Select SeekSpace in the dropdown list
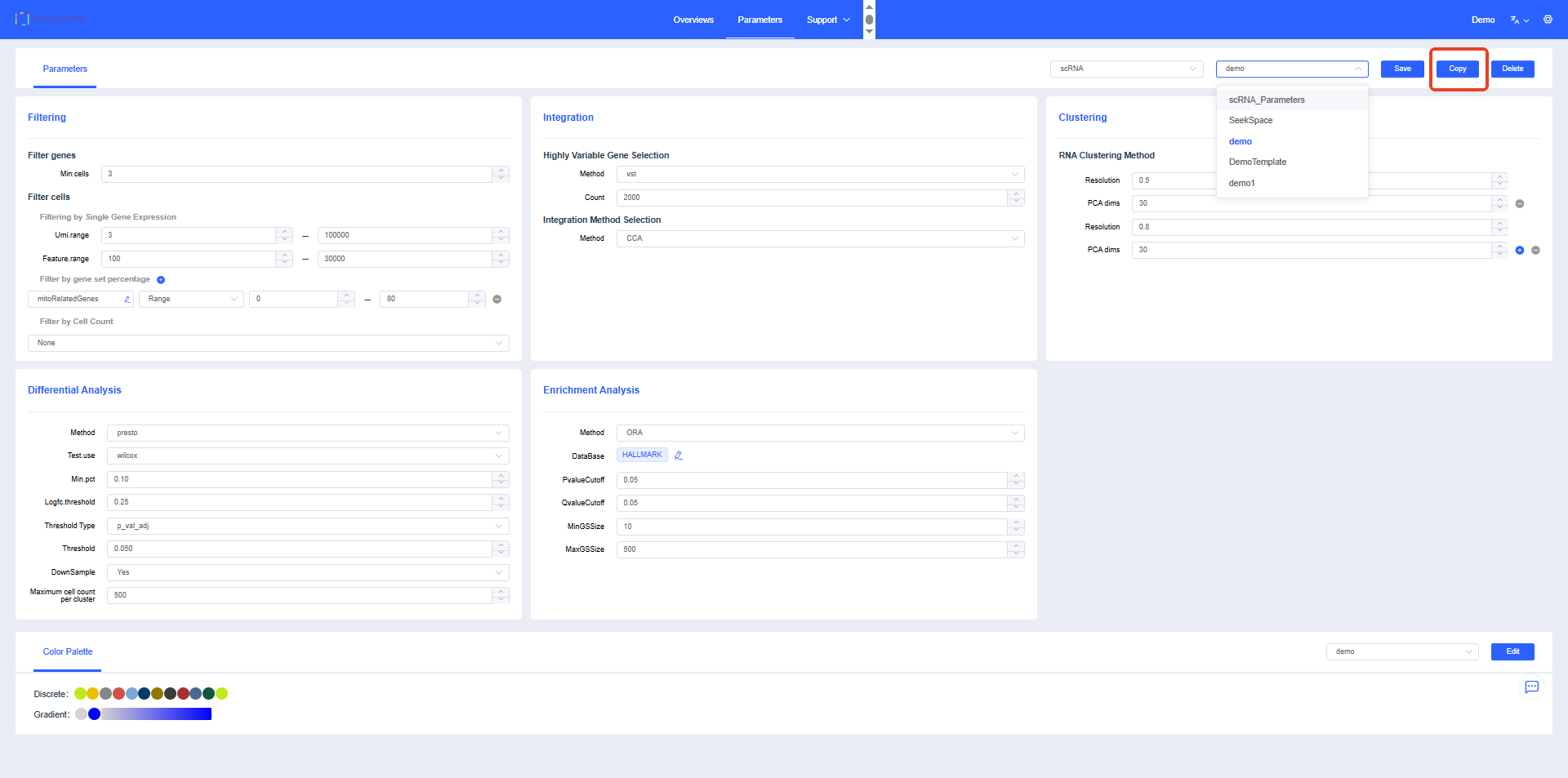The height and width of the screenshot is (778, 1568). coord(1250,120)
